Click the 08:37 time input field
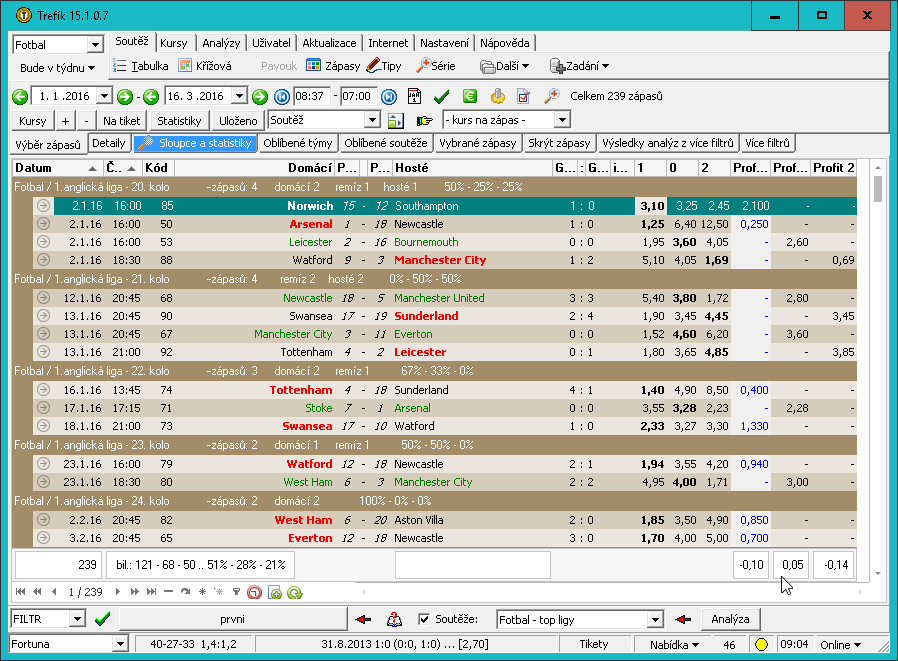 (x=311, y=96)
